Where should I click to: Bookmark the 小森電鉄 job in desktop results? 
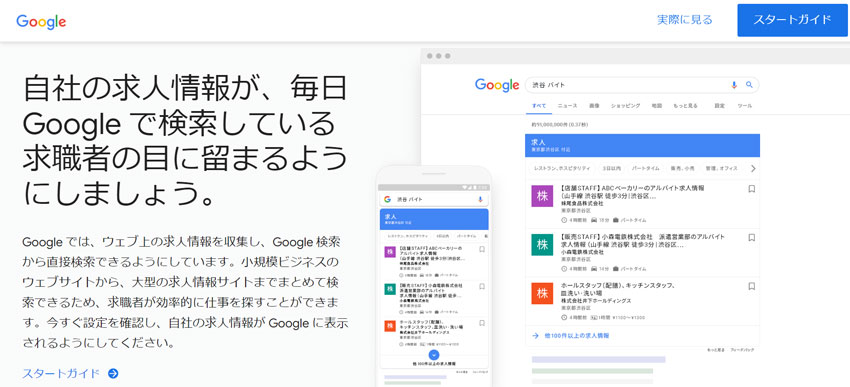tap(751, 237)
